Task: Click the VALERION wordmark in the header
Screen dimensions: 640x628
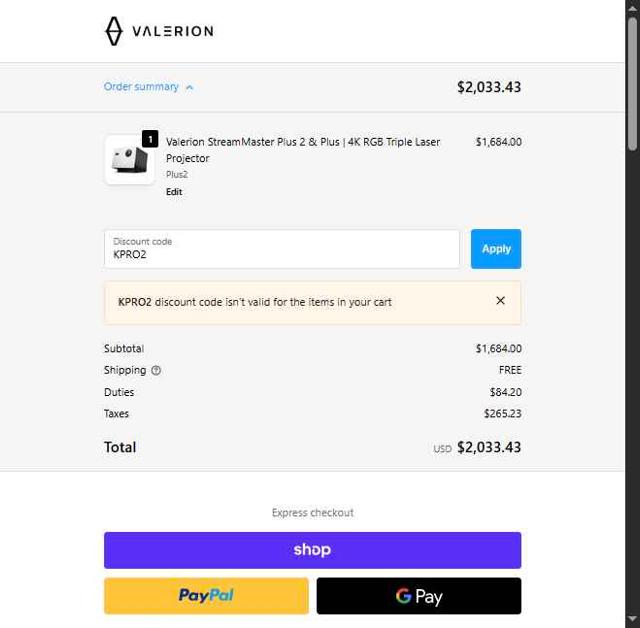Action: pyautogui.click(x=173, y=31)
